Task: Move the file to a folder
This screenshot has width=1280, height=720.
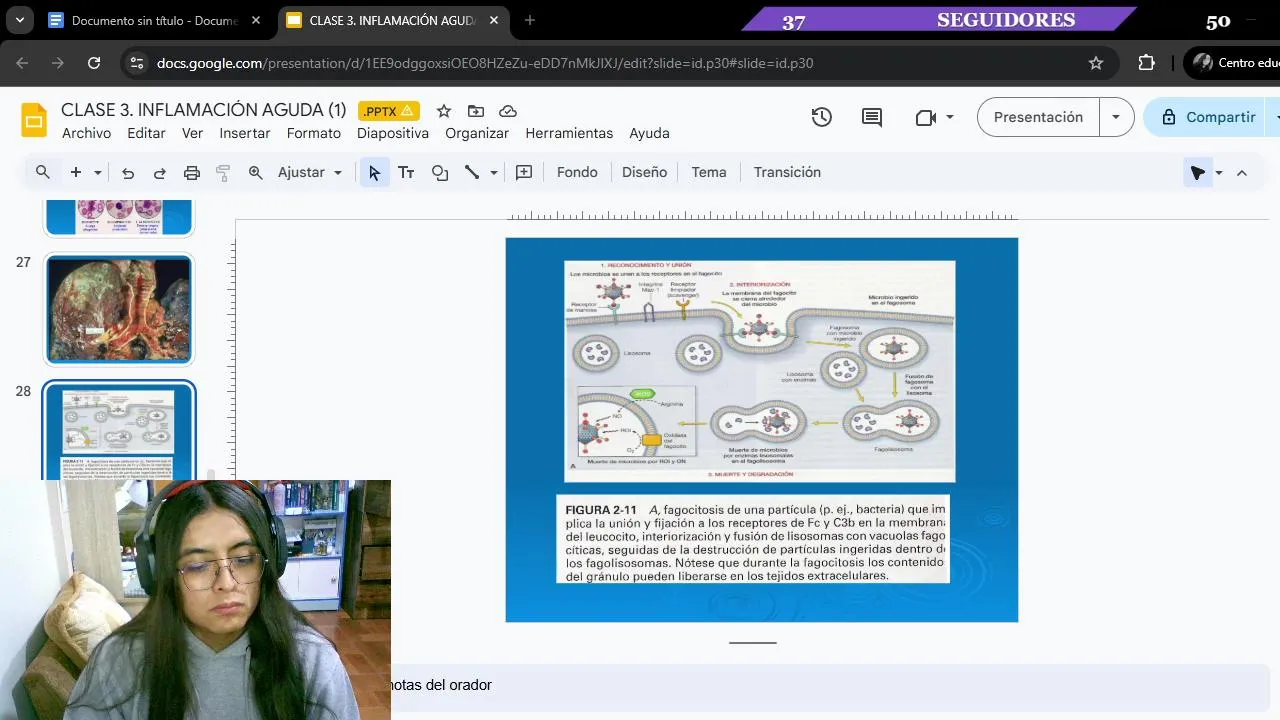Action: coord(476,111)
